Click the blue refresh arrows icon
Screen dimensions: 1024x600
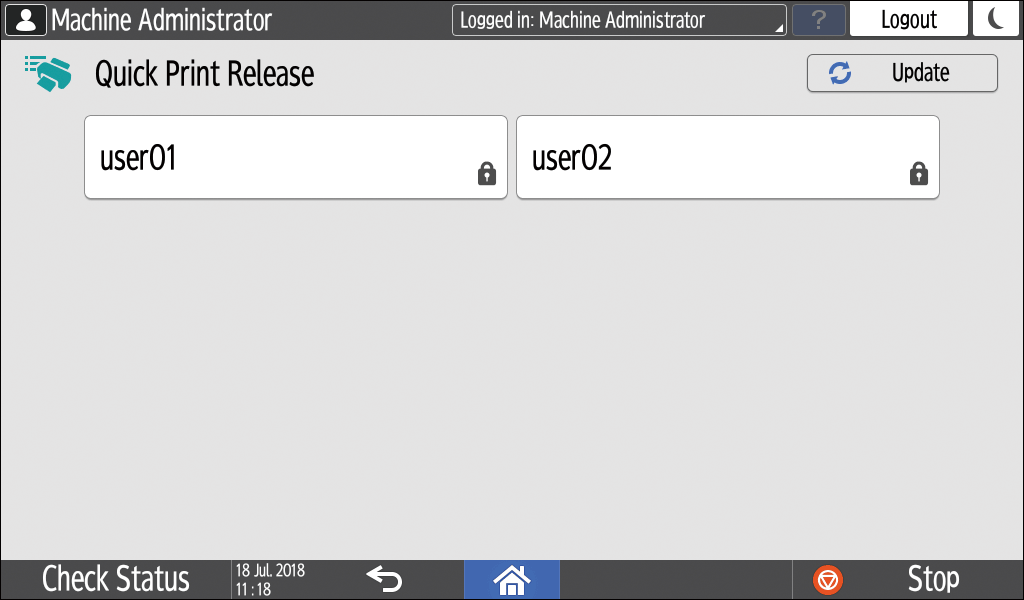tap(840, 73)
